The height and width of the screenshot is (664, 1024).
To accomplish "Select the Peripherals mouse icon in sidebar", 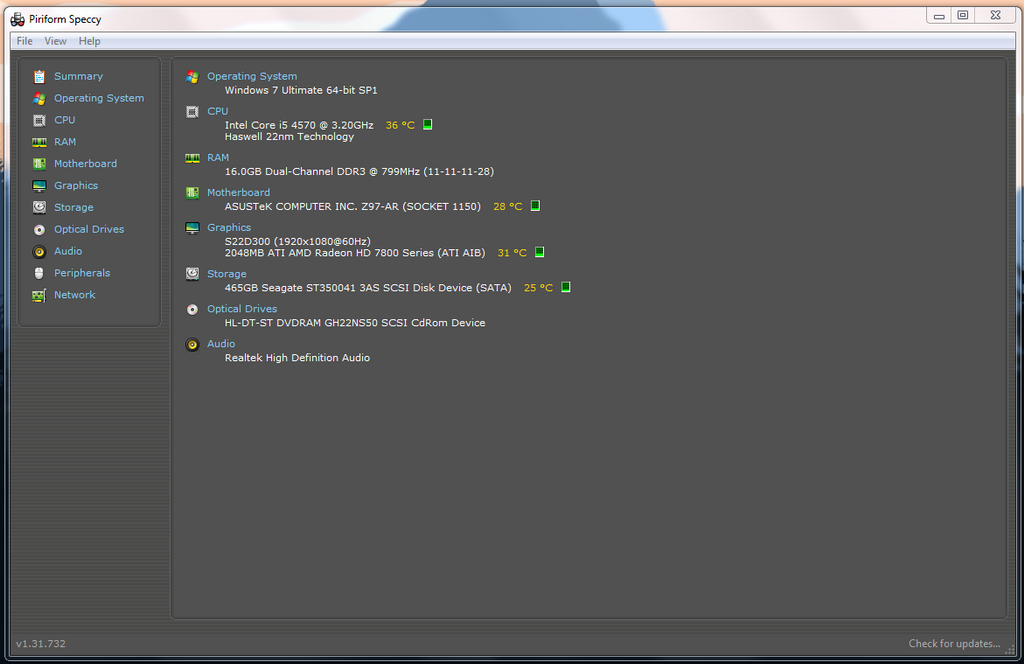I will coord(39,274).
